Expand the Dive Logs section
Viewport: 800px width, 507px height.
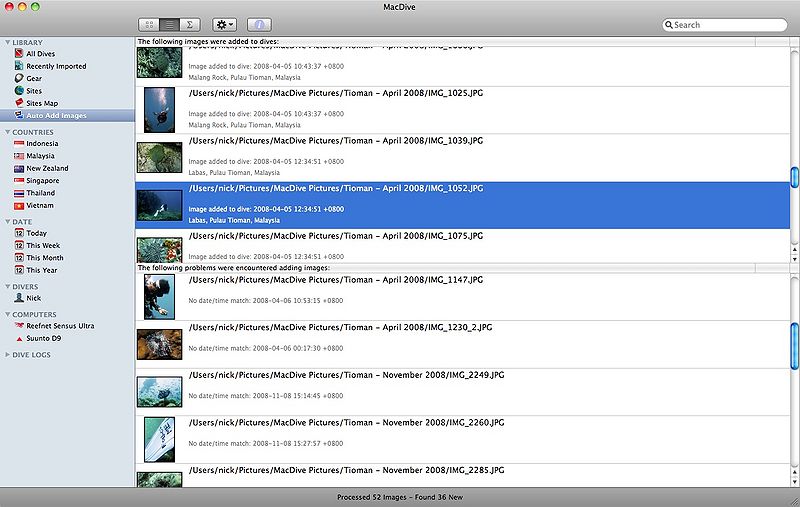[x=6, y=355]
